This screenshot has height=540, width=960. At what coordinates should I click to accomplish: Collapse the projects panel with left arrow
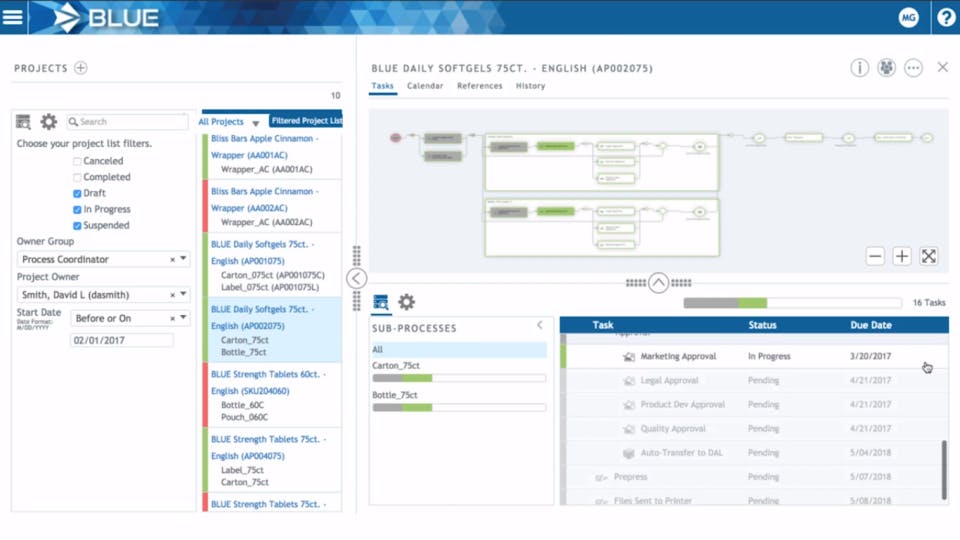point(356,279)
